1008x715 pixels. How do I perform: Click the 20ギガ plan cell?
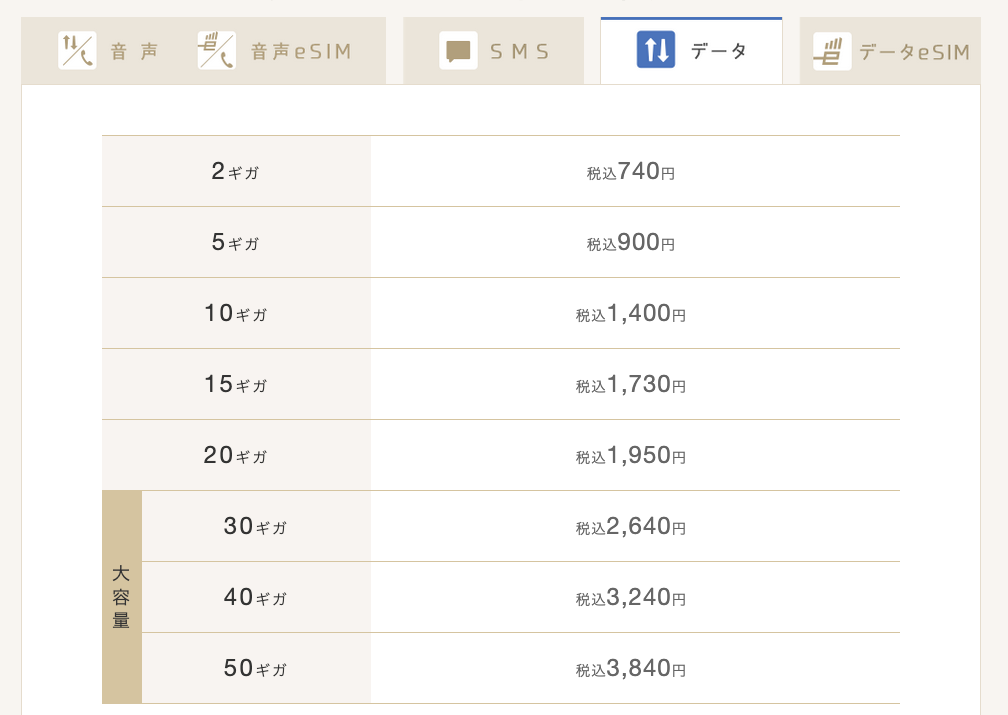click(x=236, y=455)
